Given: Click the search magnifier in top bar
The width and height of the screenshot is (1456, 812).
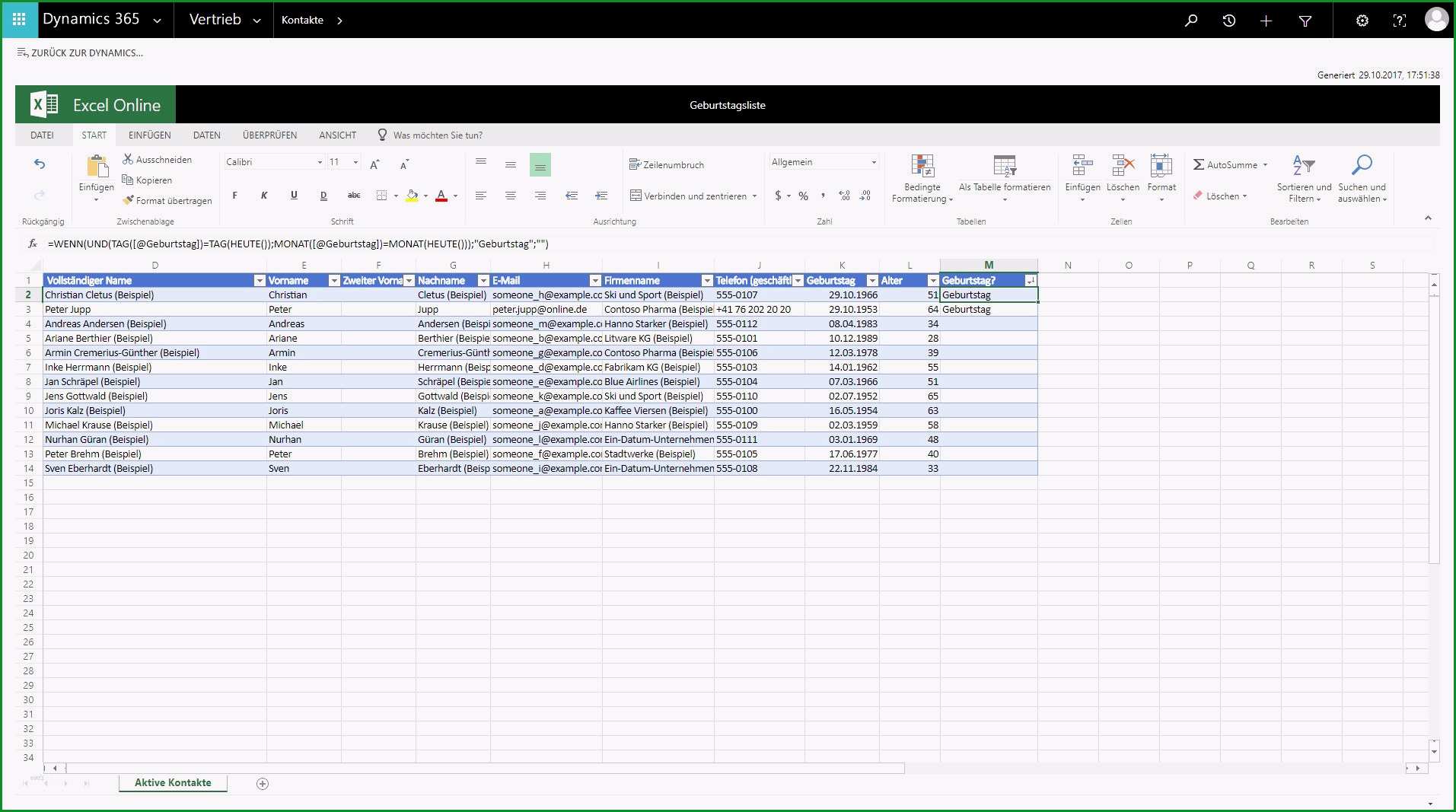Looking at the screenshot, I should 1191,21.
